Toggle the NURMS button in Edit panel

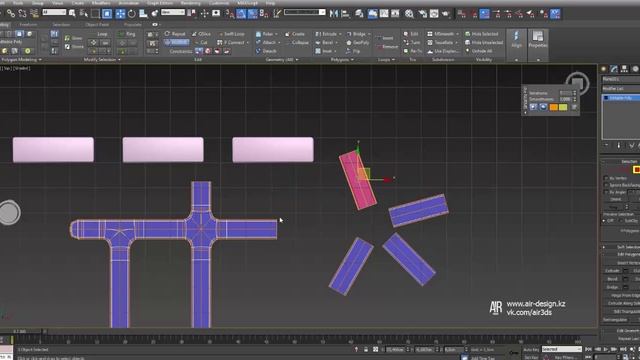pos(177,42)
